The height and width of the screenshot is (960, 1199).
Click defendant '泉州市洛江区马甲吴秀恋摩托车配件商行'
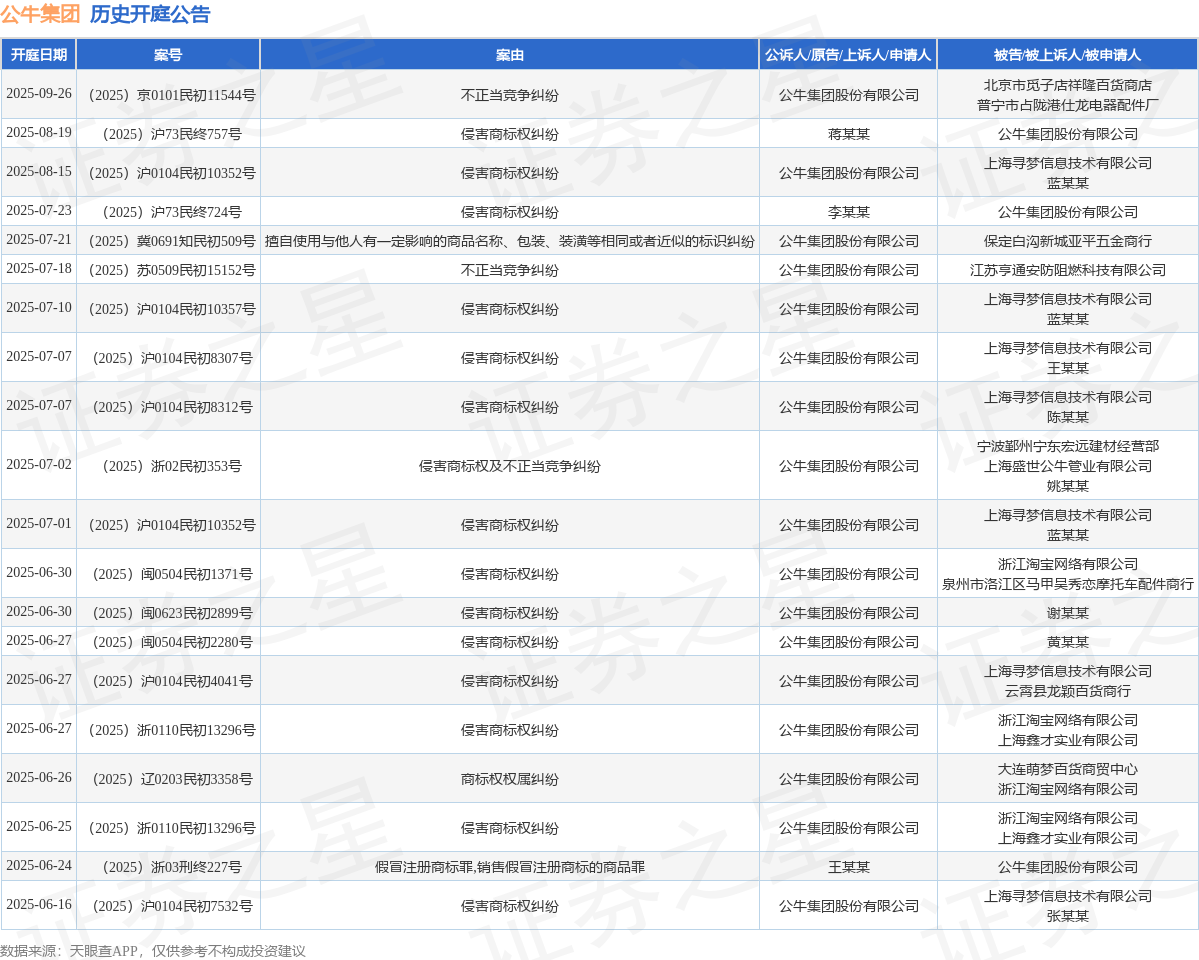pyautogui.click(x=1067, y=584)
